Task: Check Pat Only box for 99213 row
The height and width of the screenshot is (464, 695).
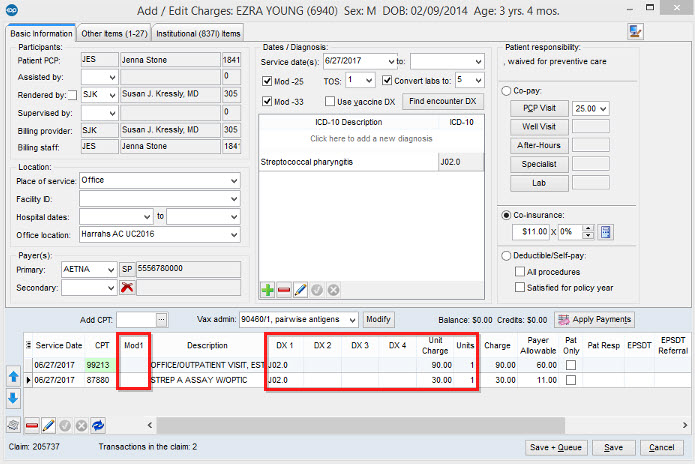Action: (x=571, y=365)
